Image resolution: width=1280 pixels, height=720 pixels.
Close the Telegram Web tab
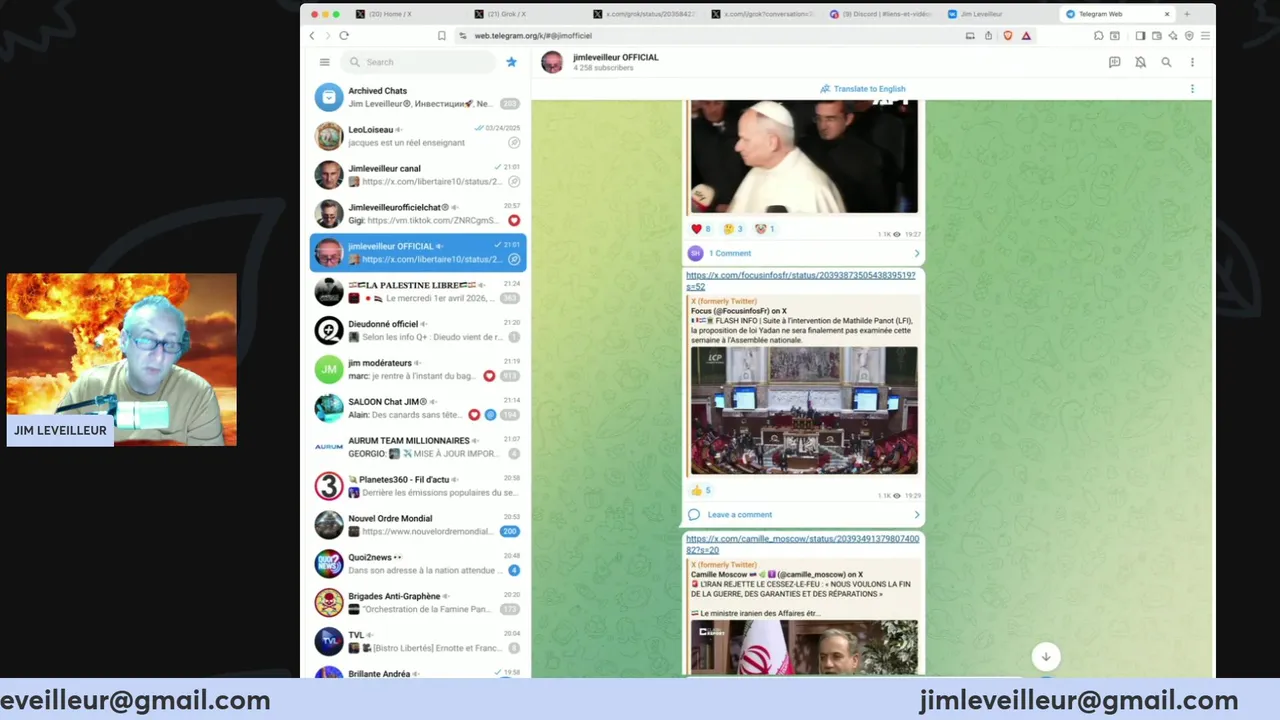click(1166, 14)
